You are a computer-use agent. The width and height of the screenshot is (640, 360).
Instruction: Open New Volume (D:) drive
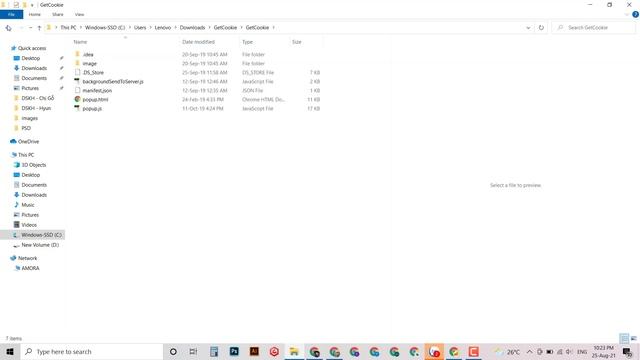tap(40, 245)
